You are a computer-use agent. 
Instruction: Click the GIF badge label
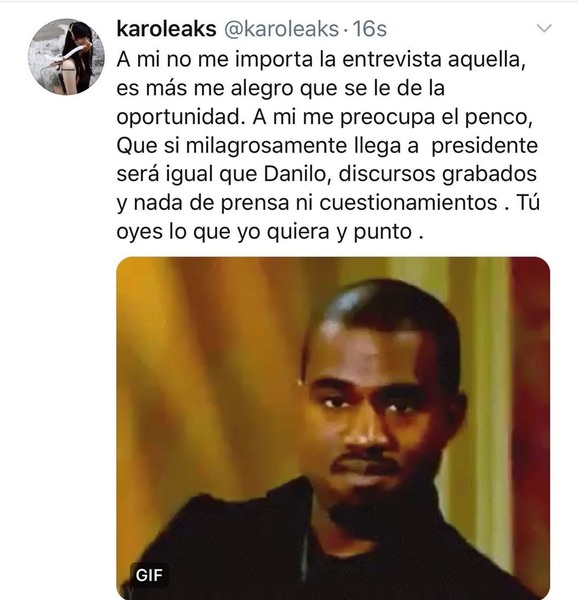[149, 575]
